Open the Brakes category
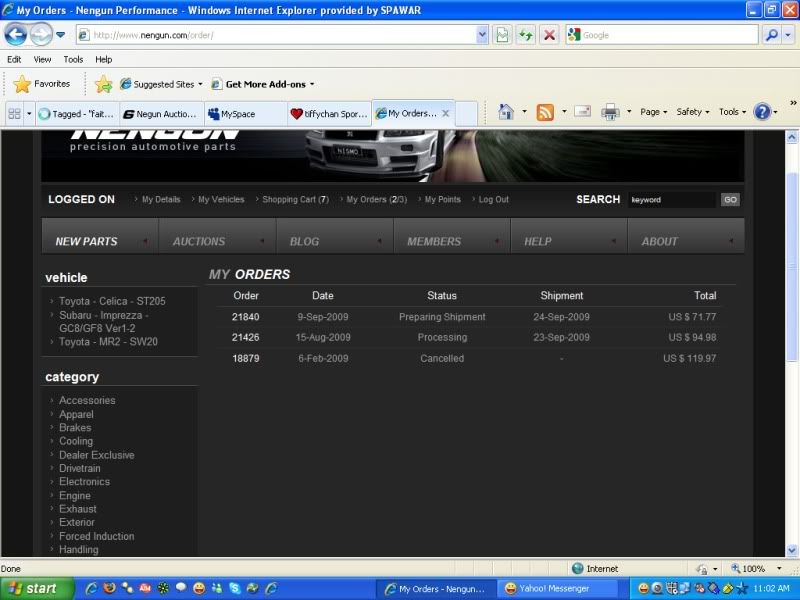This screenshot has width=800, height=600. click(x=75, y=428)
